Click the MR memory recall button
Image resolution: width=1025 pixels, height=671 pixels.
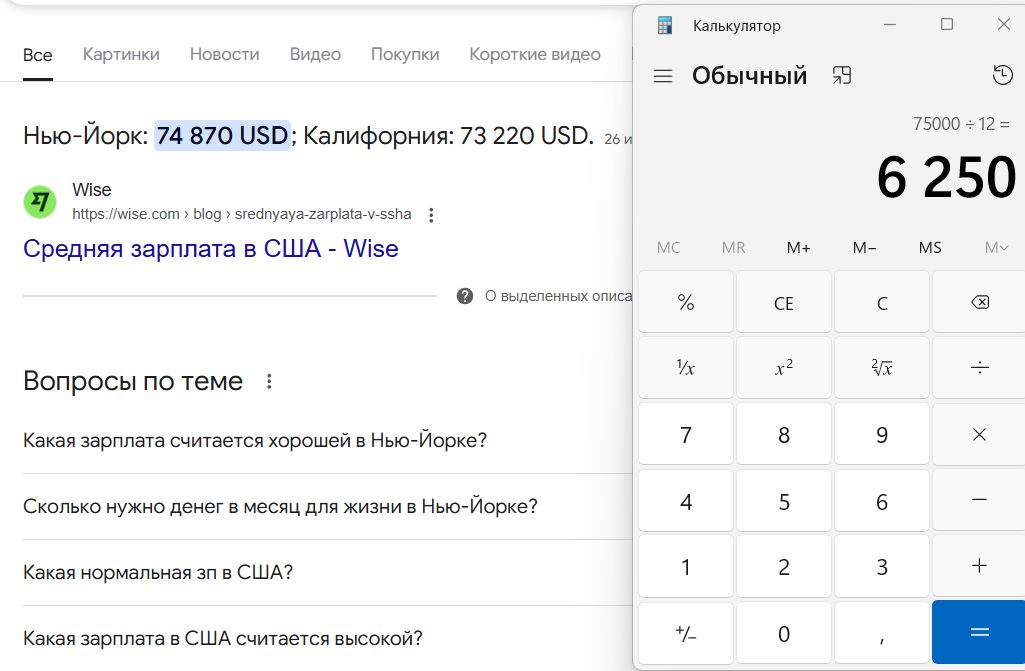point(733,248)
